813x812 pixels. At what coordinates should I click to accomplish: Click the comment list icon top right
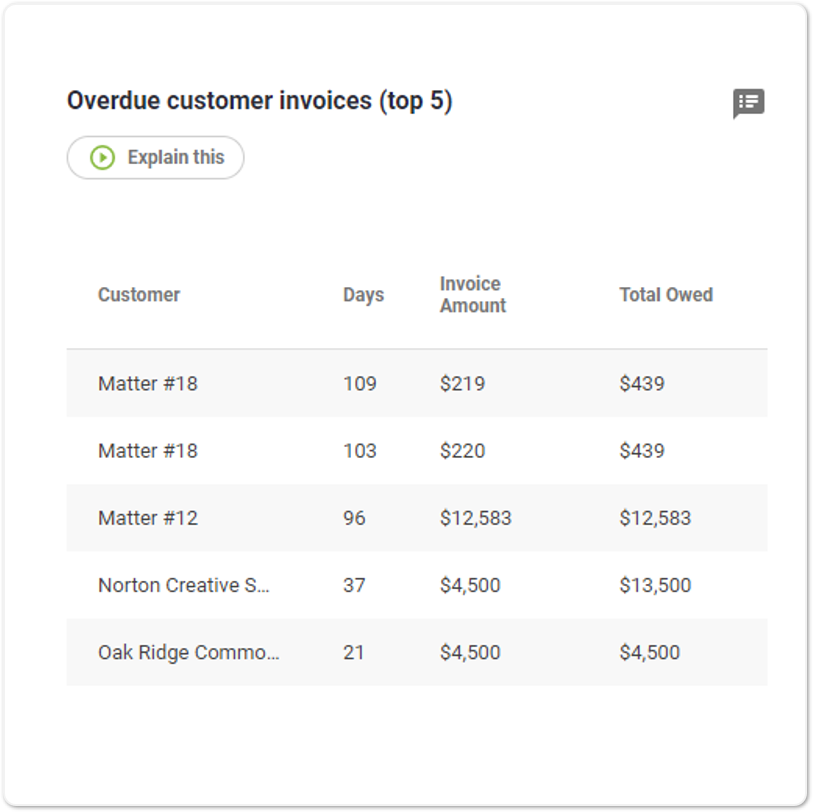click(748, 103)
